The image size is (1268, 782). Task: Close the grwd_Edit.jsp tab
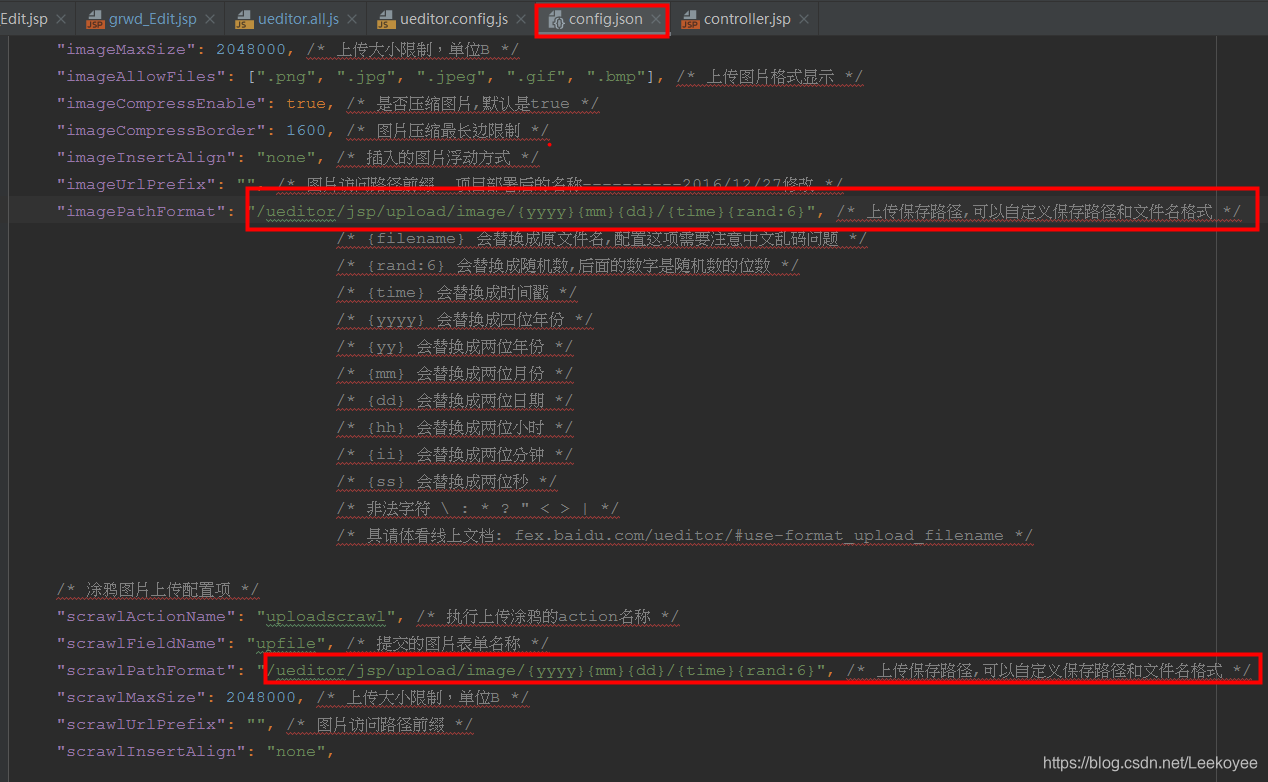pos(209,20)
